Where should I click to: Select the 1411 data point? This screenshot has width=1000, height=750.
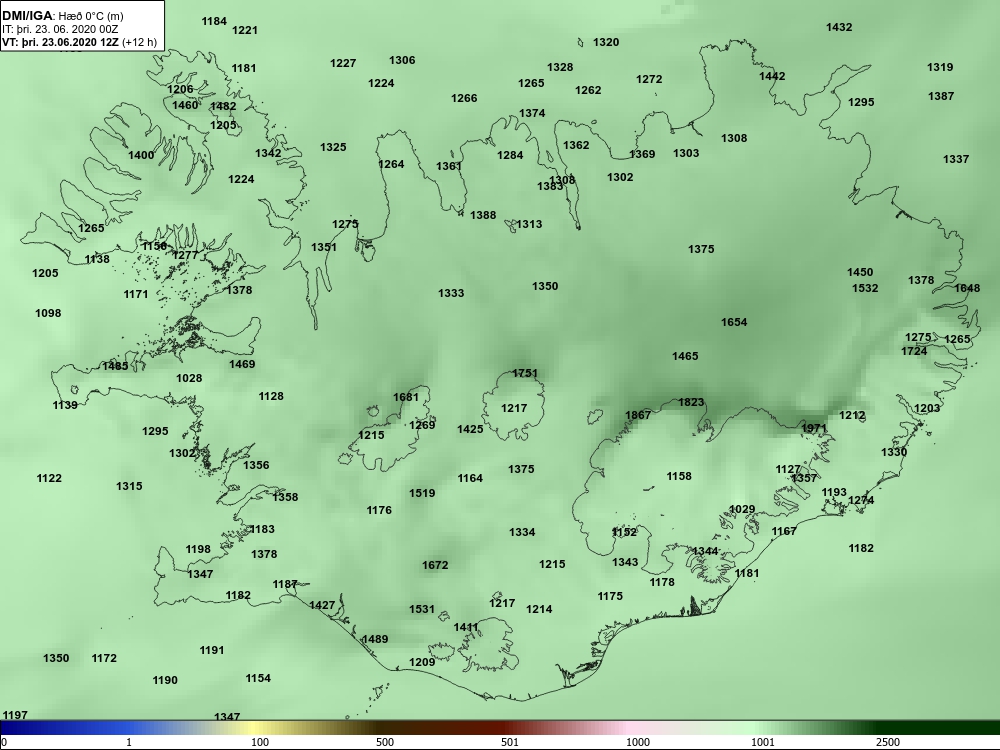point(466,628)
